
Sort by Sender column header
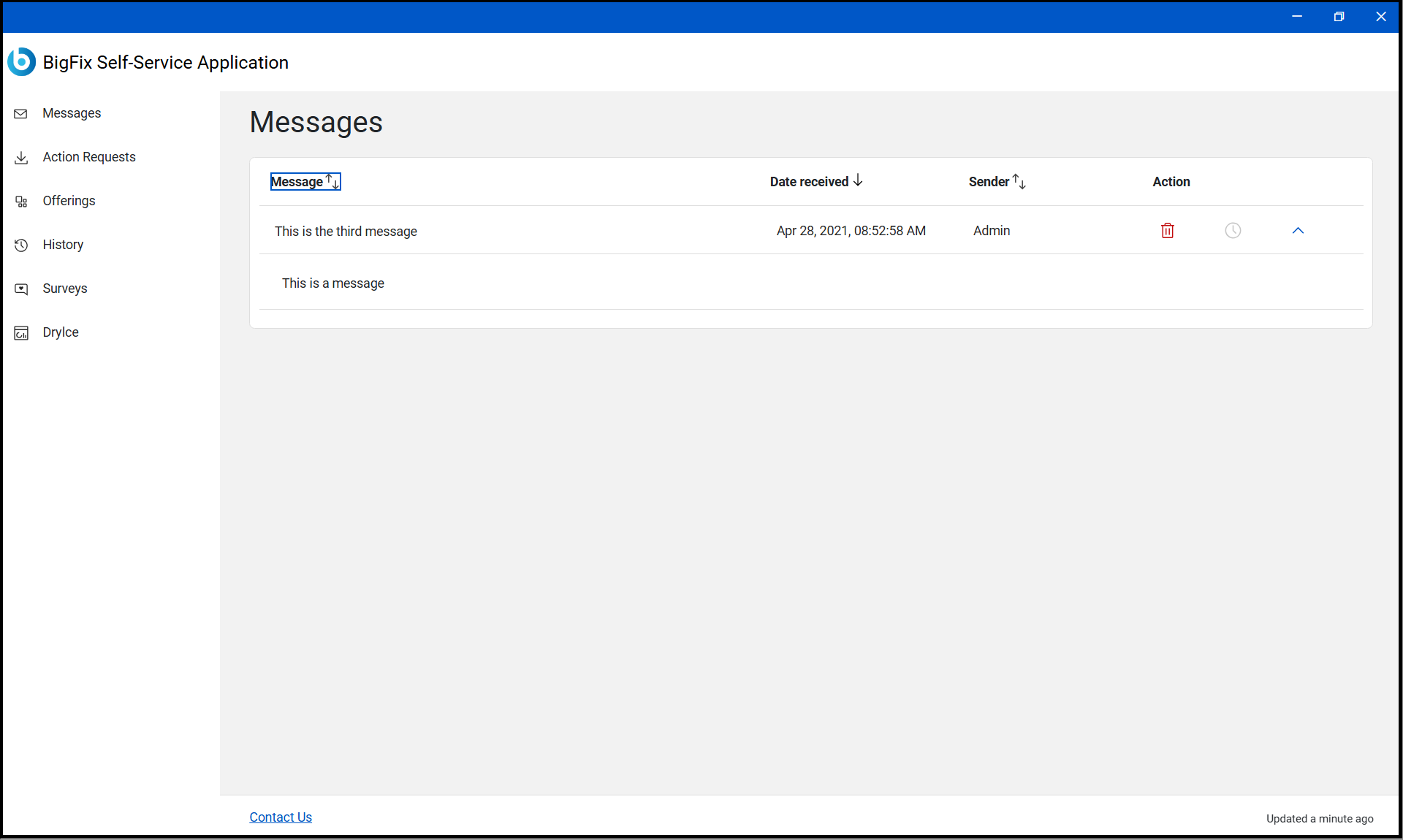(x=997, y=182)
